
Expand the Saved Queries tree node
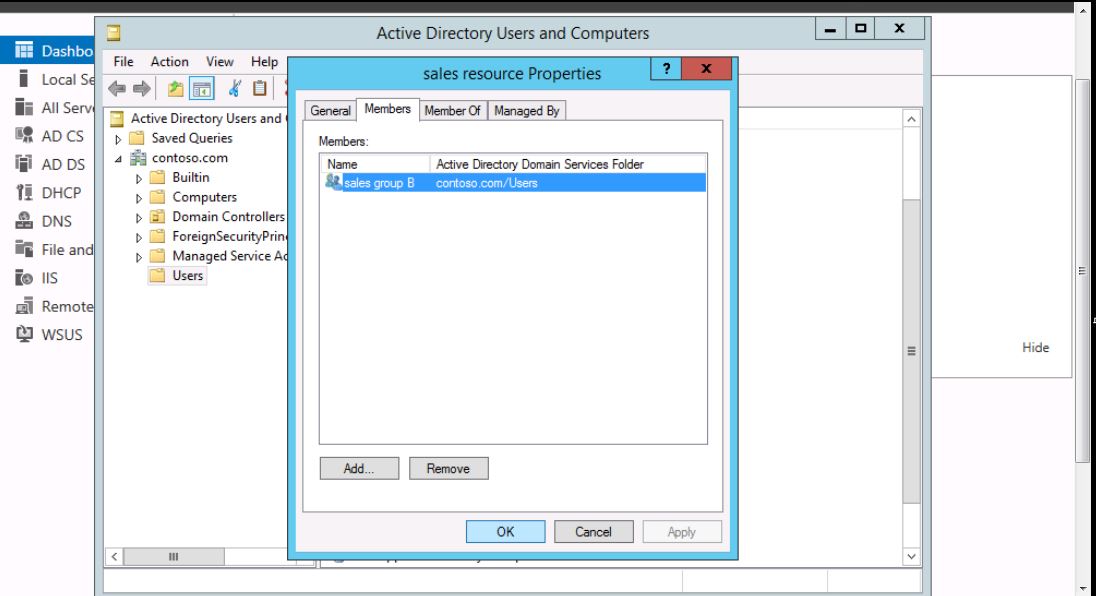pyautogui.click(x=118, y=139)
